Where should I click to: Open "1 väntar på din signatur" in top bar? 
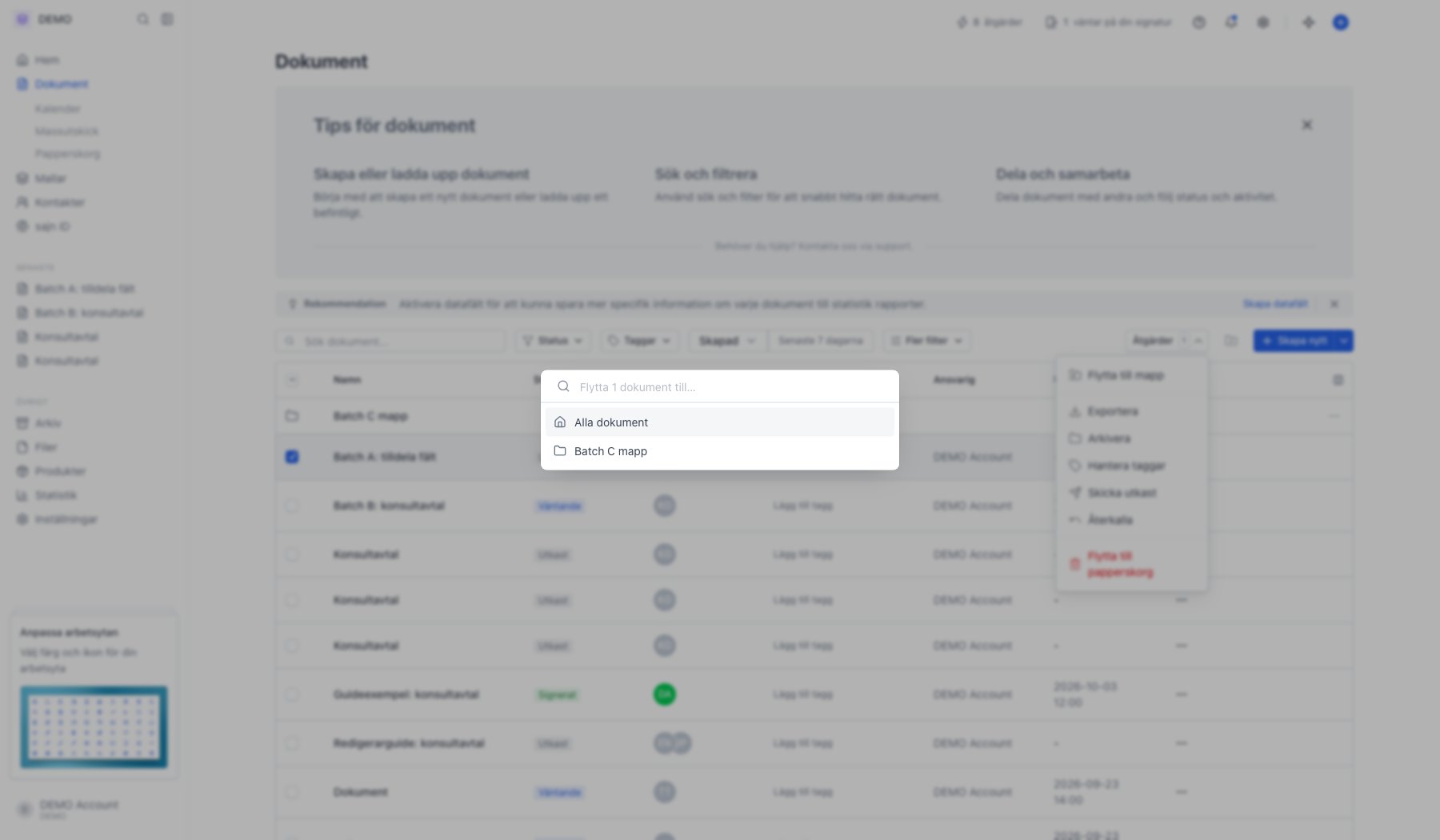[x=1108, y=22]
